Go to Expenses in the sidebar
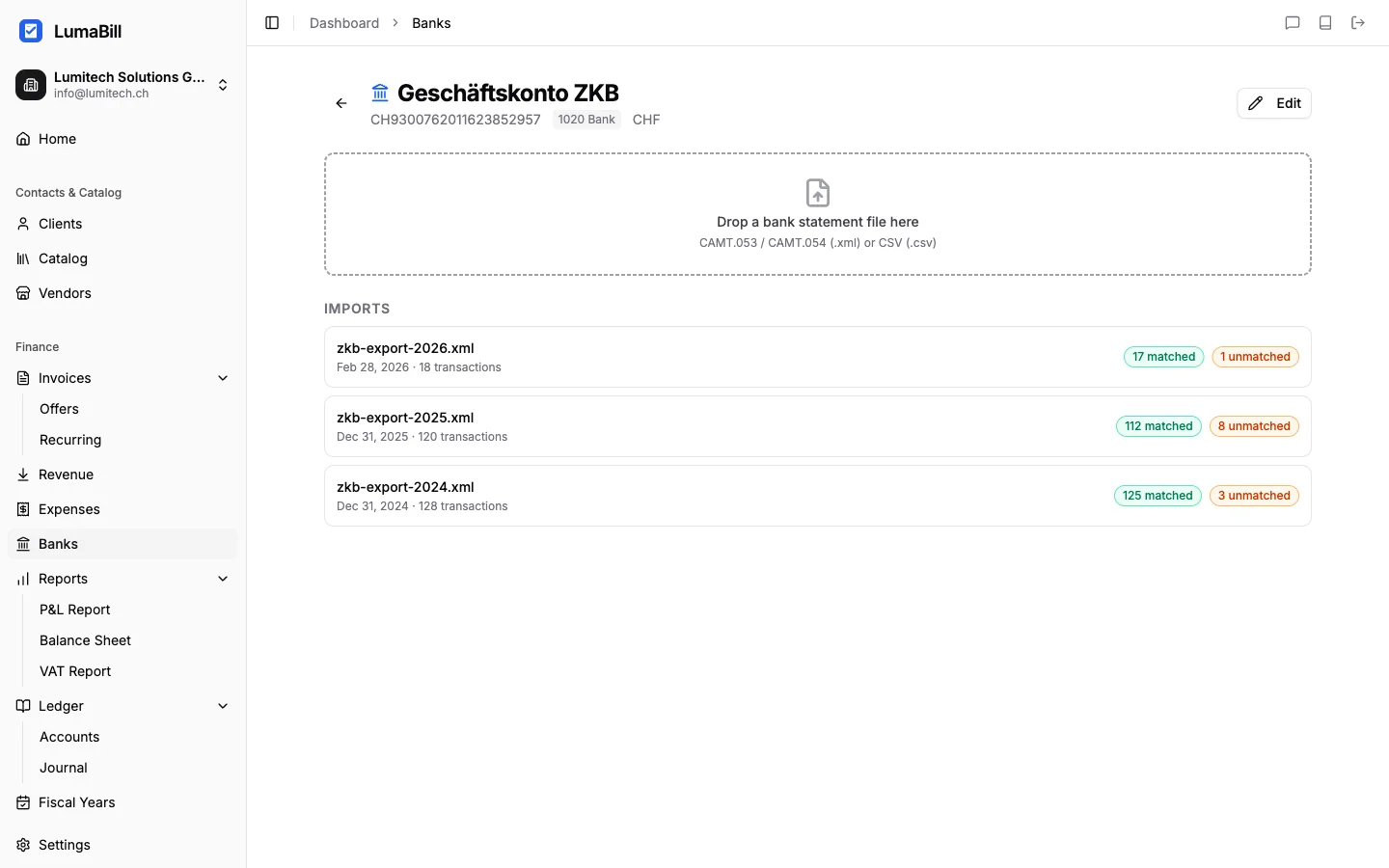Image resolution: width=1389 pixels, height=868 pixels. tap(68, 509)
